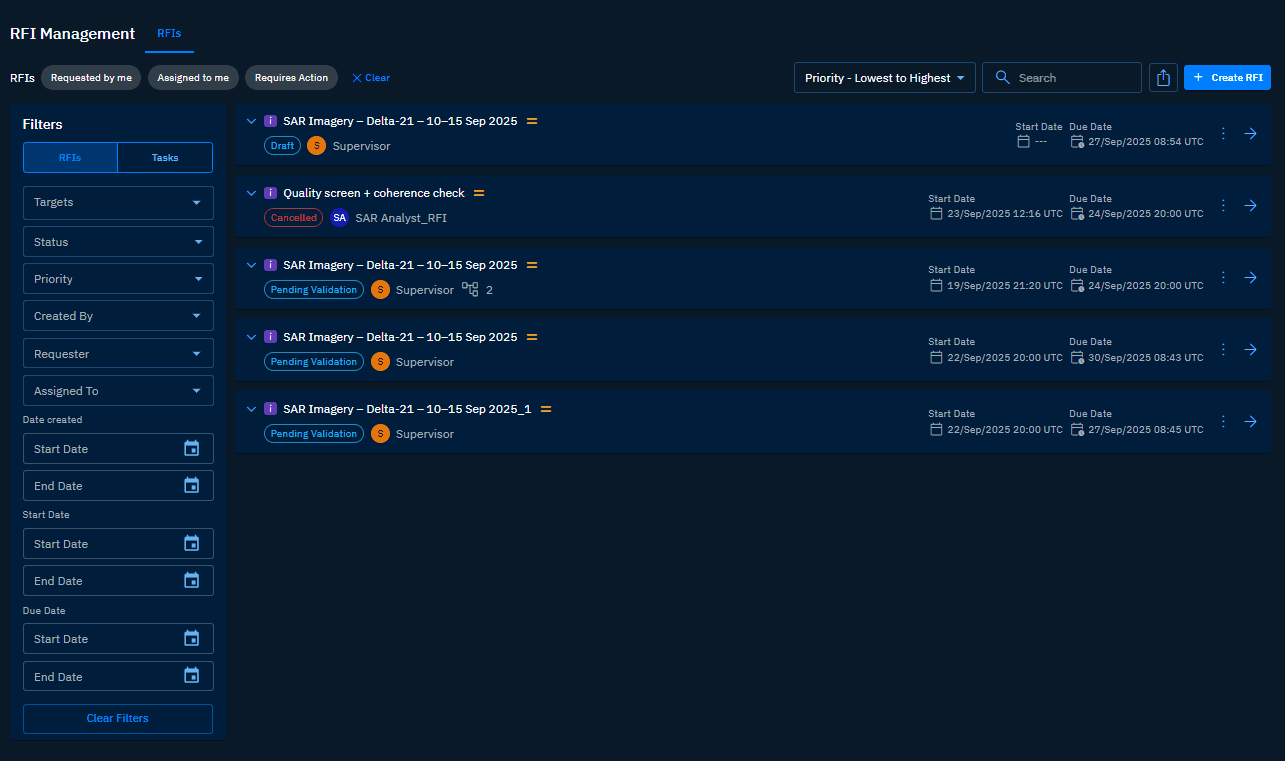Open the Priority sort order dropdown
Screen dimensions: 1285x761
(x=884, y=78)
